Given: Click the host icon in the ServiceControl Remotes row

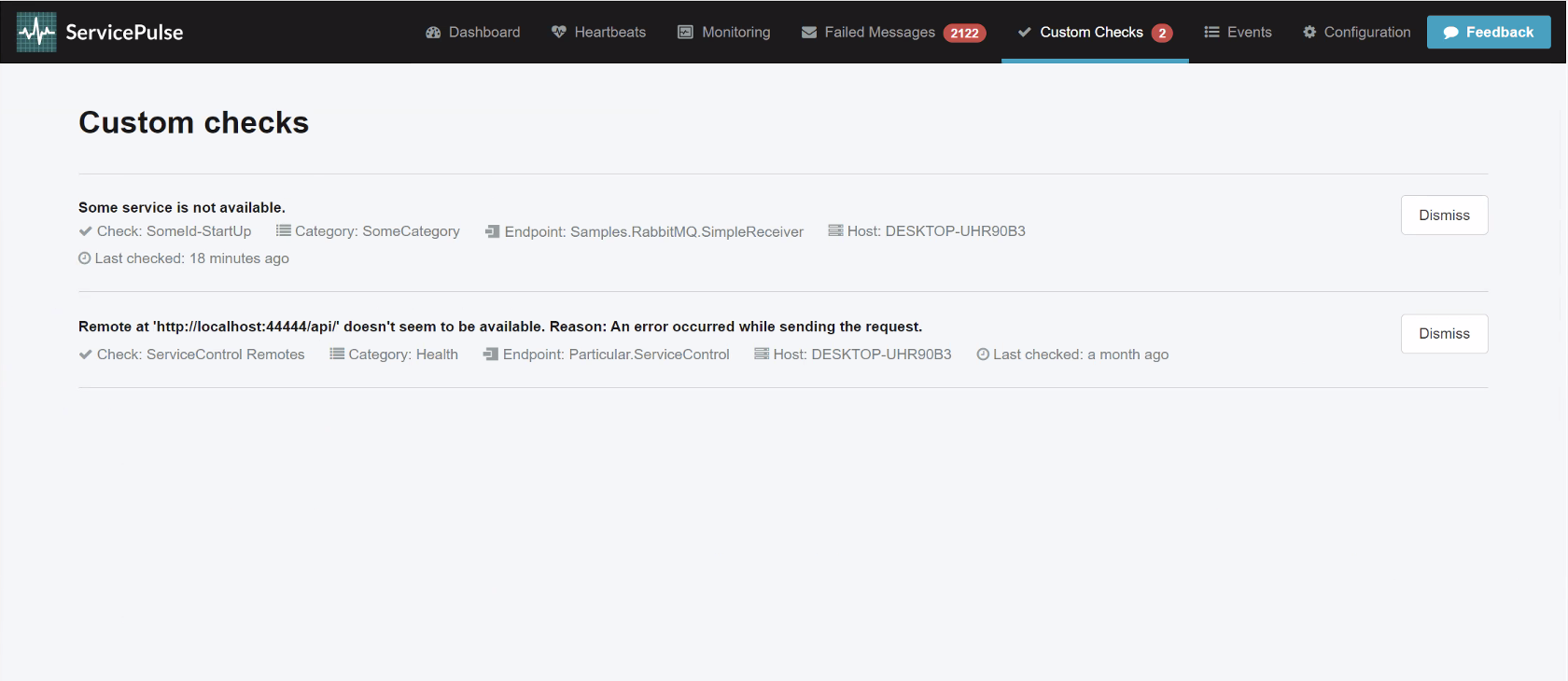Looking at the screenshot, I should tap(762, 354).
